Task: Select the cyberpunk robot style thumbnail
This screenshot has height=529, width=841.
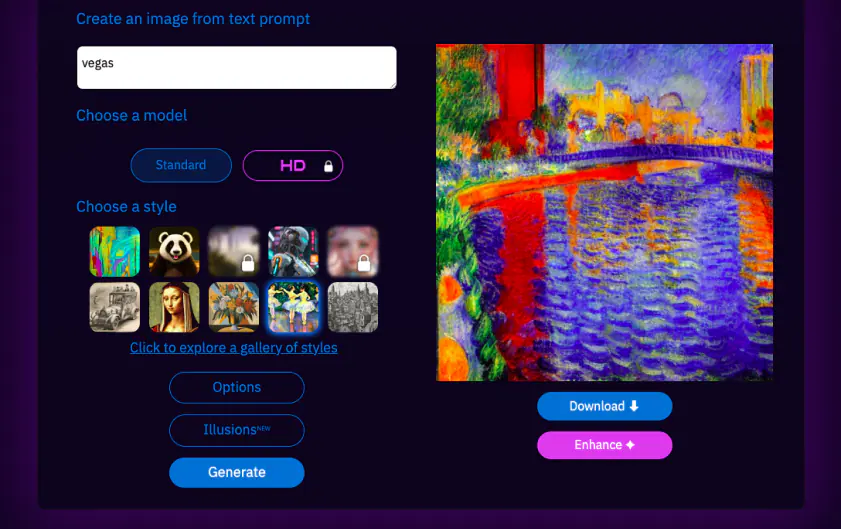Action: tap(293, 251)
